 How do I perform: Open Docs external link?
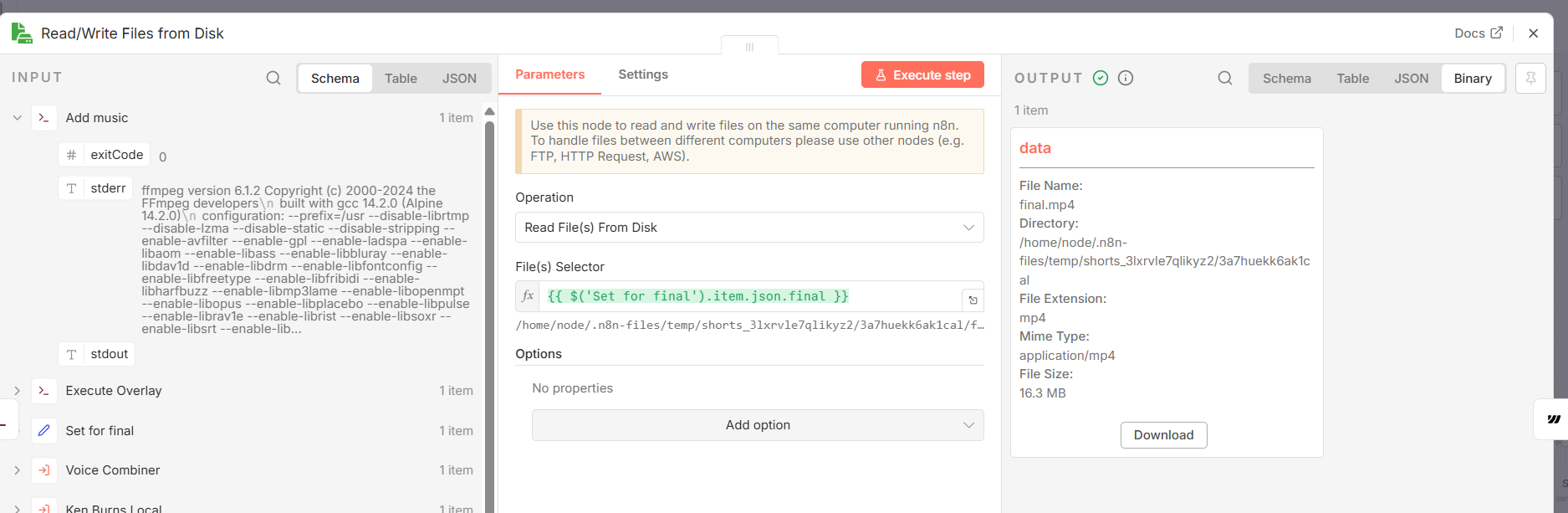pos(1478,33)
